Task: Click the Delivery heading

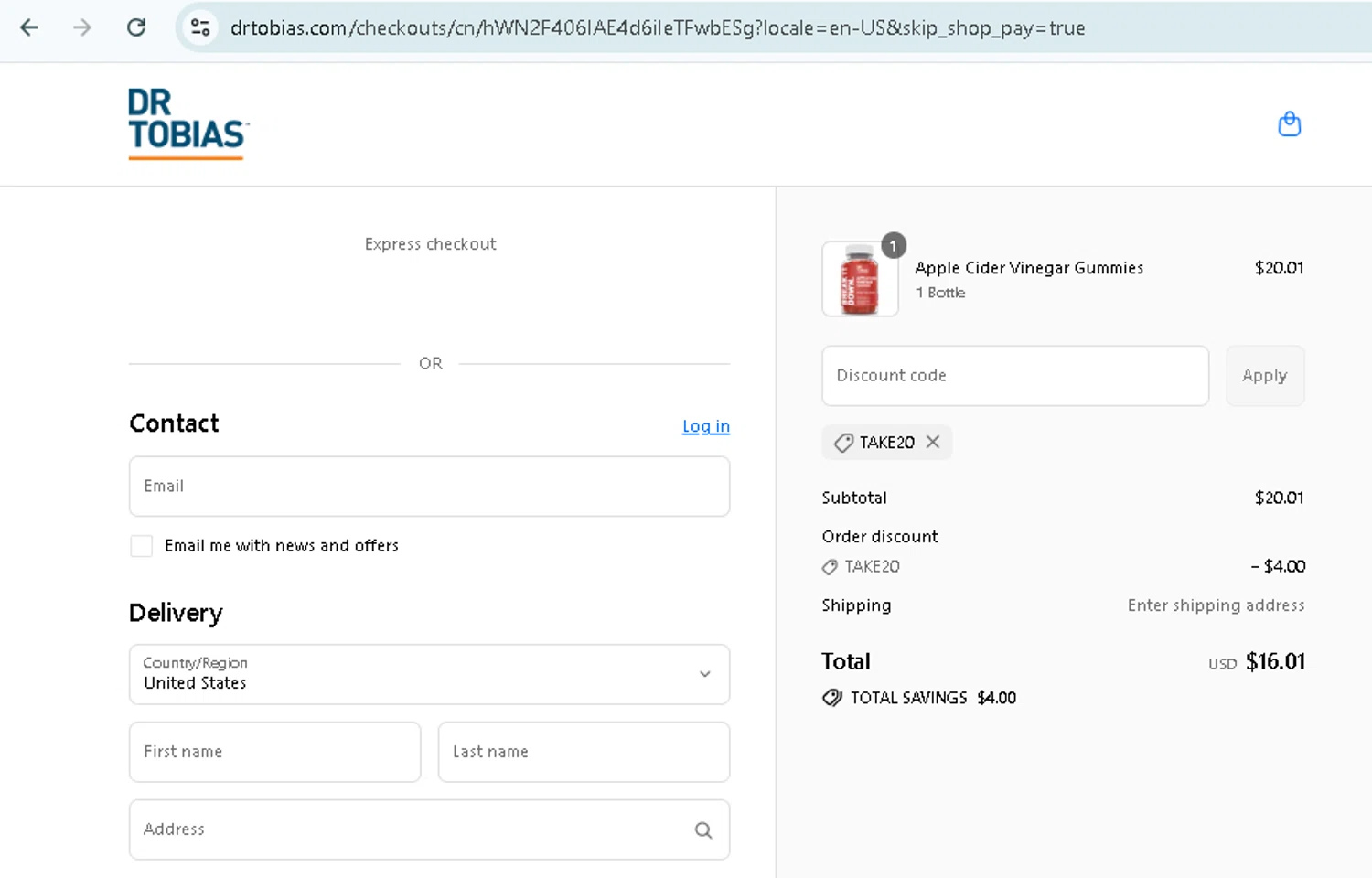Action: pyautogui.click(x=176, y=613)
